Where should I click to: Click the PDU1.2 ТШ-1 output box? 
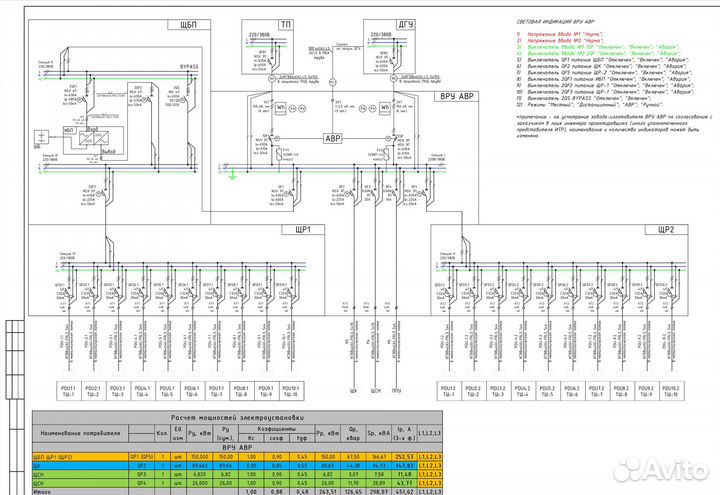pyautogui.click(x=447, y=391)
